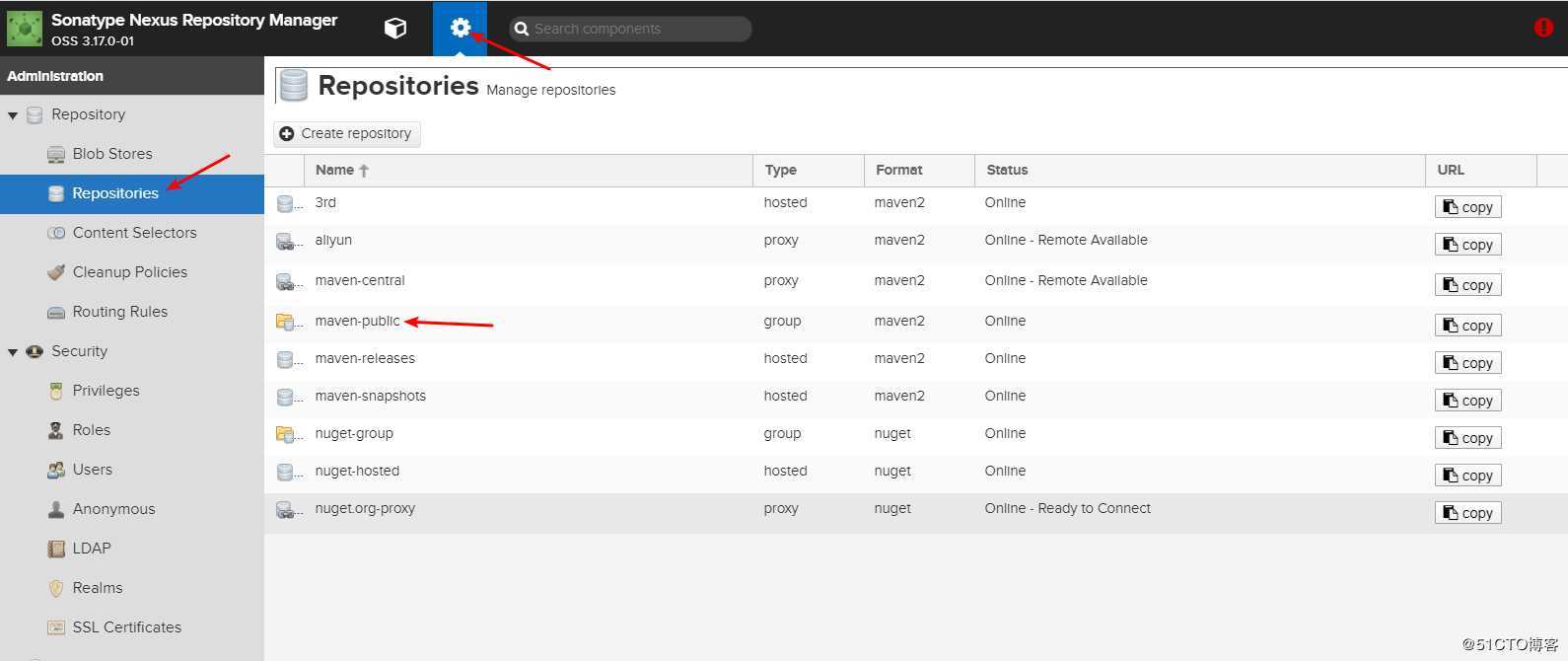Click the aliyun proxy repository icon
The image size is (1568, 661).
[x=286, y=242]
